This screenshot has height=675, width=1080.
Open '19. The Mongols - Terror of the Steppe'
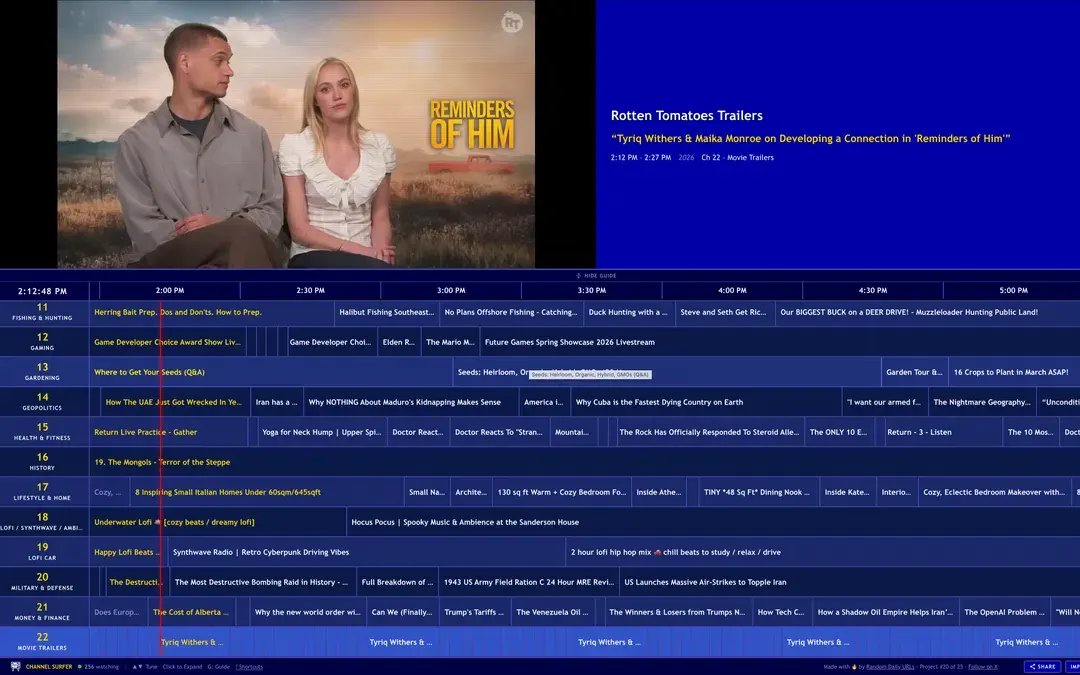pyautogui.click(x=585, y=461)
